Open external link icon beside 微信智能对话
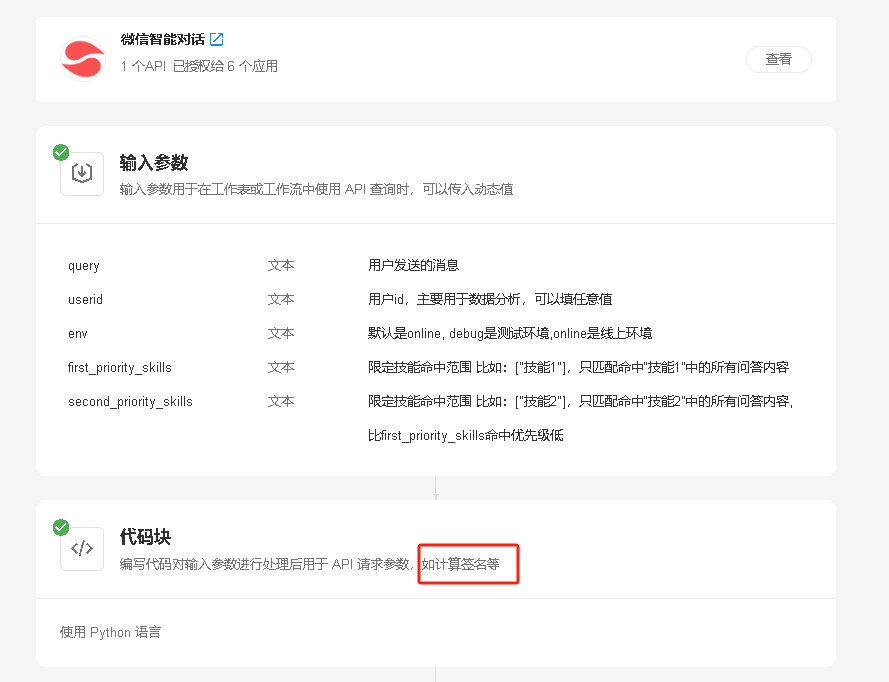The image size is (889, 682). pos(217,39)
